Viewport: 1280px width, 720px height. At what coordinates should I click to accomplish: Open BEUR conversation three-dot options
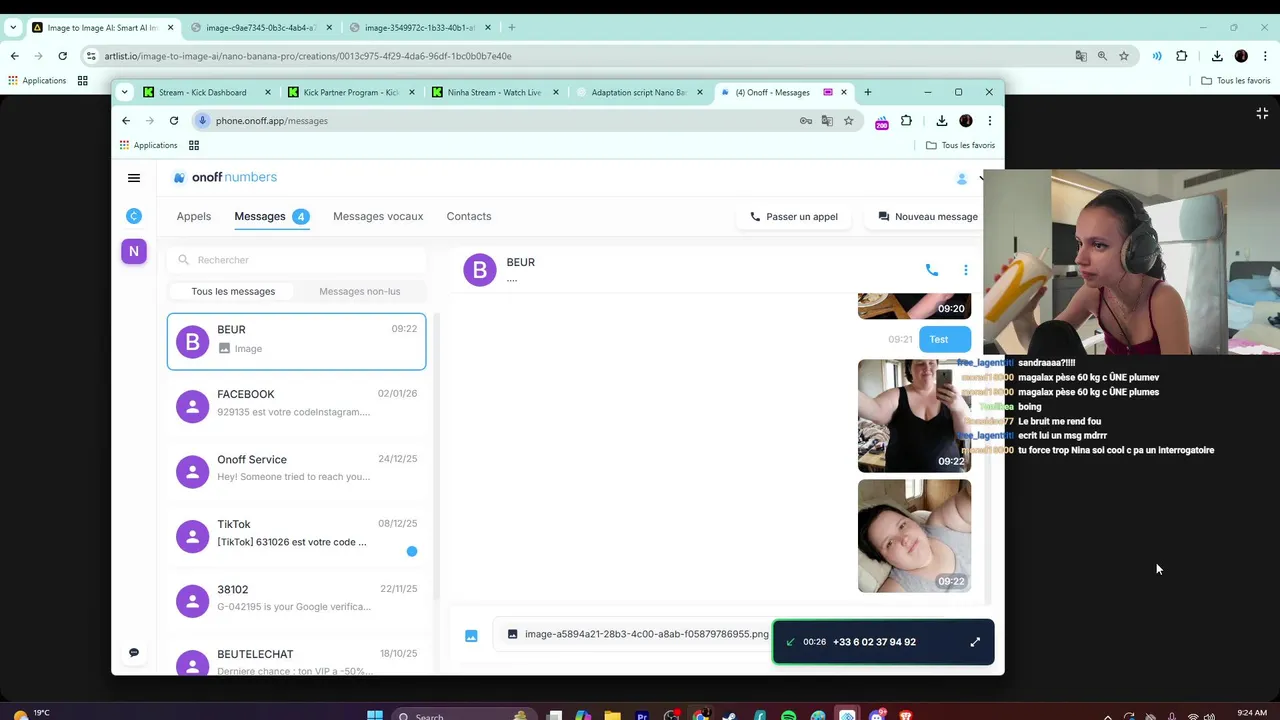coord(965,270)
